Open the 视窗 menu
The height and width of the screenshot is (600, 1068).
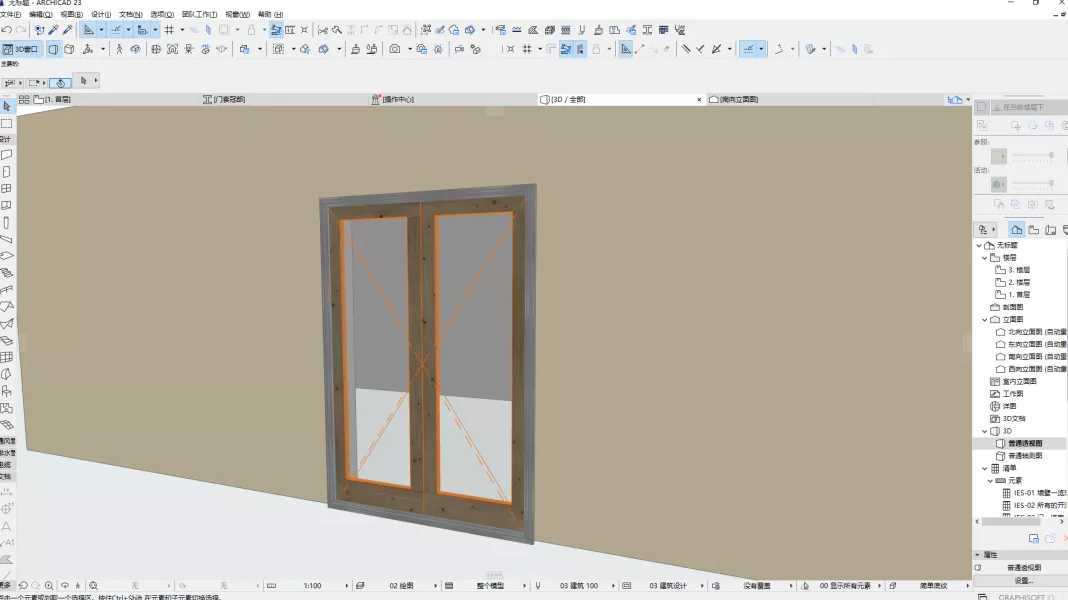237,14
